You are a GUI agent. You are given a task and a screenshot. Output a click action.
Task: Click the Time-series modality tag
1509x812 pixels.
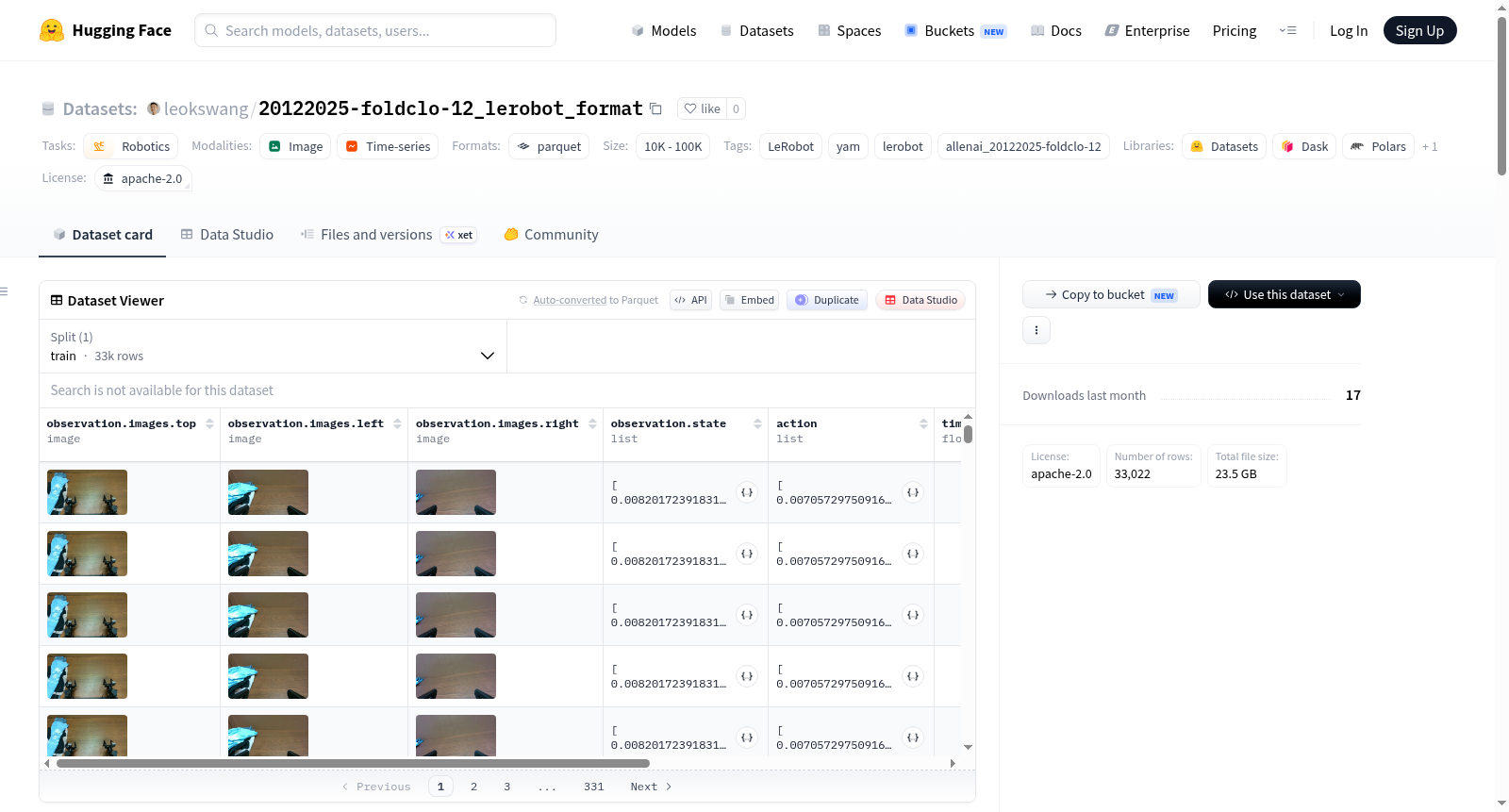(x=388, y=146)
